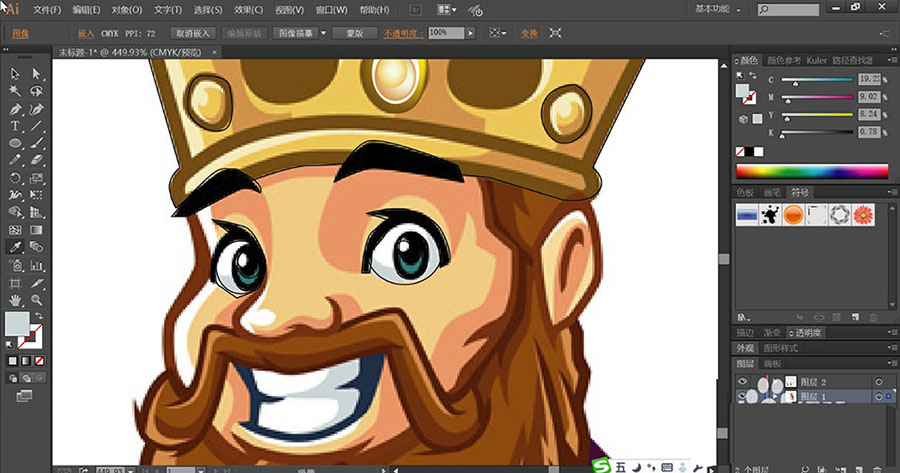
Task: Click the orange sphere symbol
Action: [793, 215]
